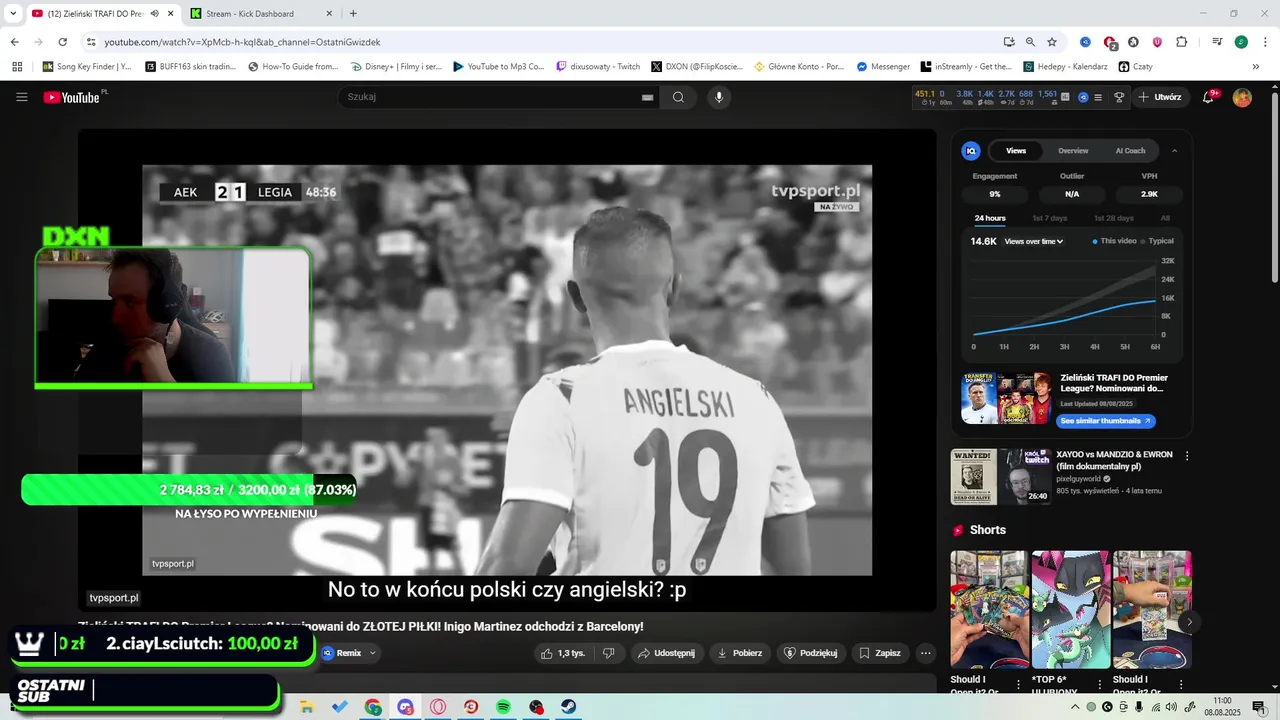Open Chrome three-dot menu
The width and height of the screenshot is (1280, 720).
(x=1263, y=42)
